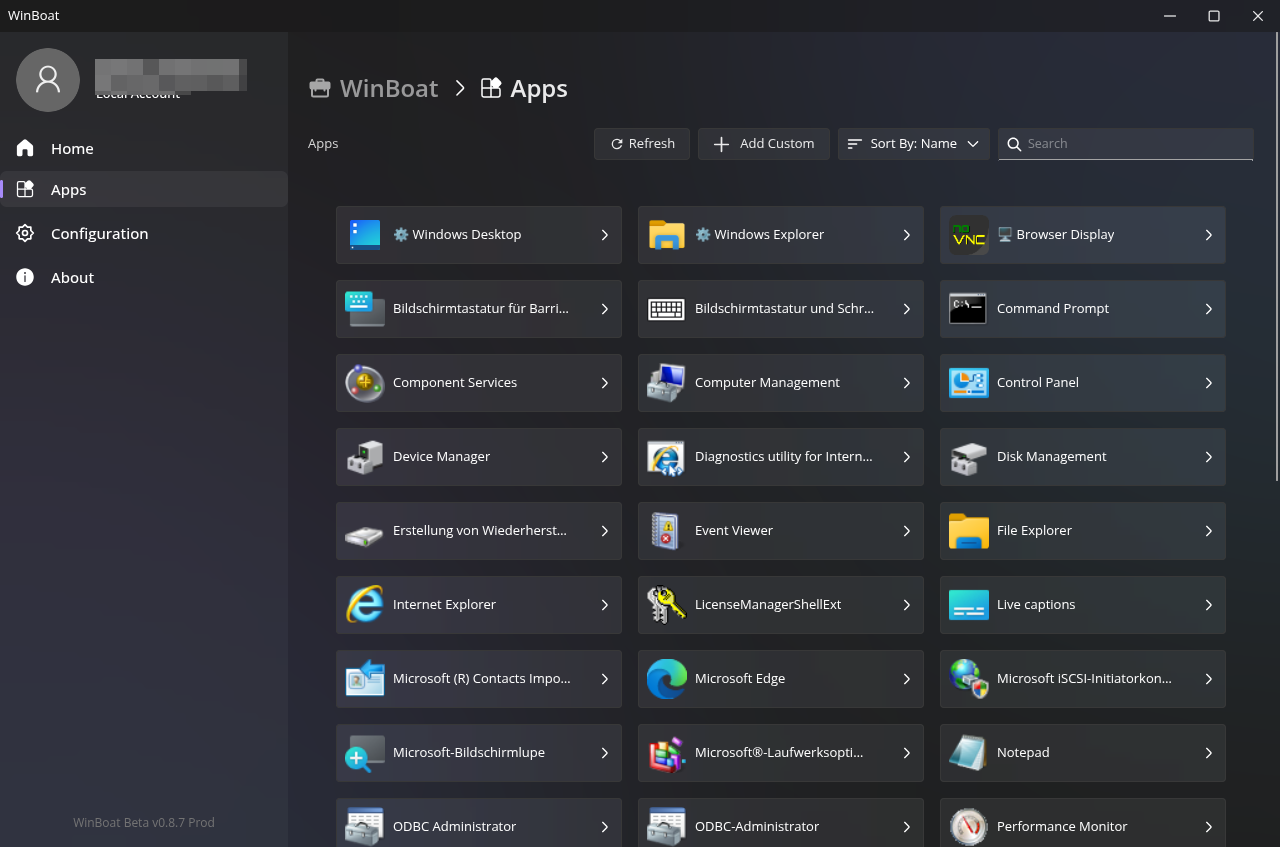Click the Internet Explorer logo icon
Image resolution: width=1280 pixels, height=847 pixels.
pos(365,605)
